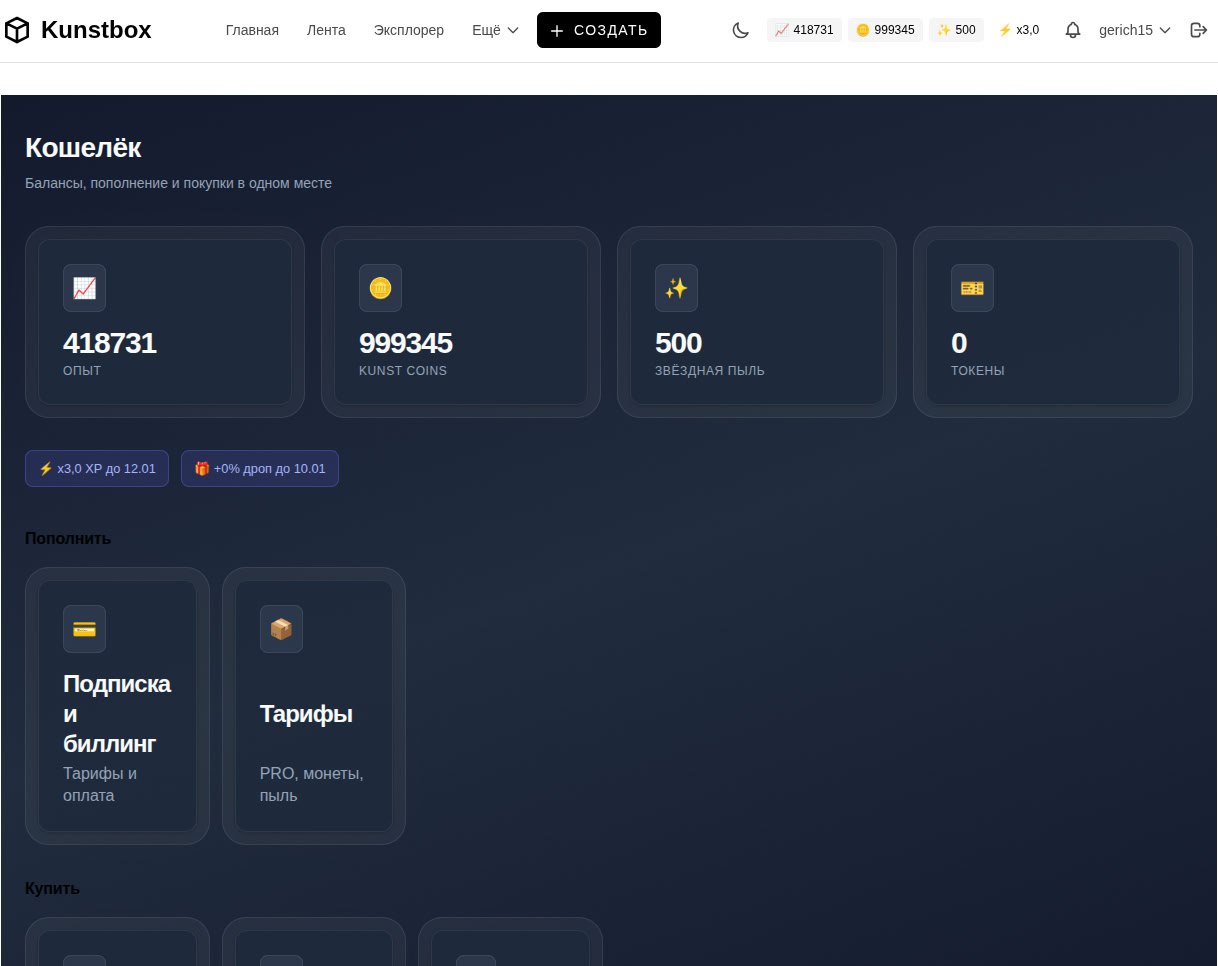Image resolution: width=1218 pixels, height=966 pixels.
Task: Expand the Ещё dropdown menu
Action: (495, 30)
